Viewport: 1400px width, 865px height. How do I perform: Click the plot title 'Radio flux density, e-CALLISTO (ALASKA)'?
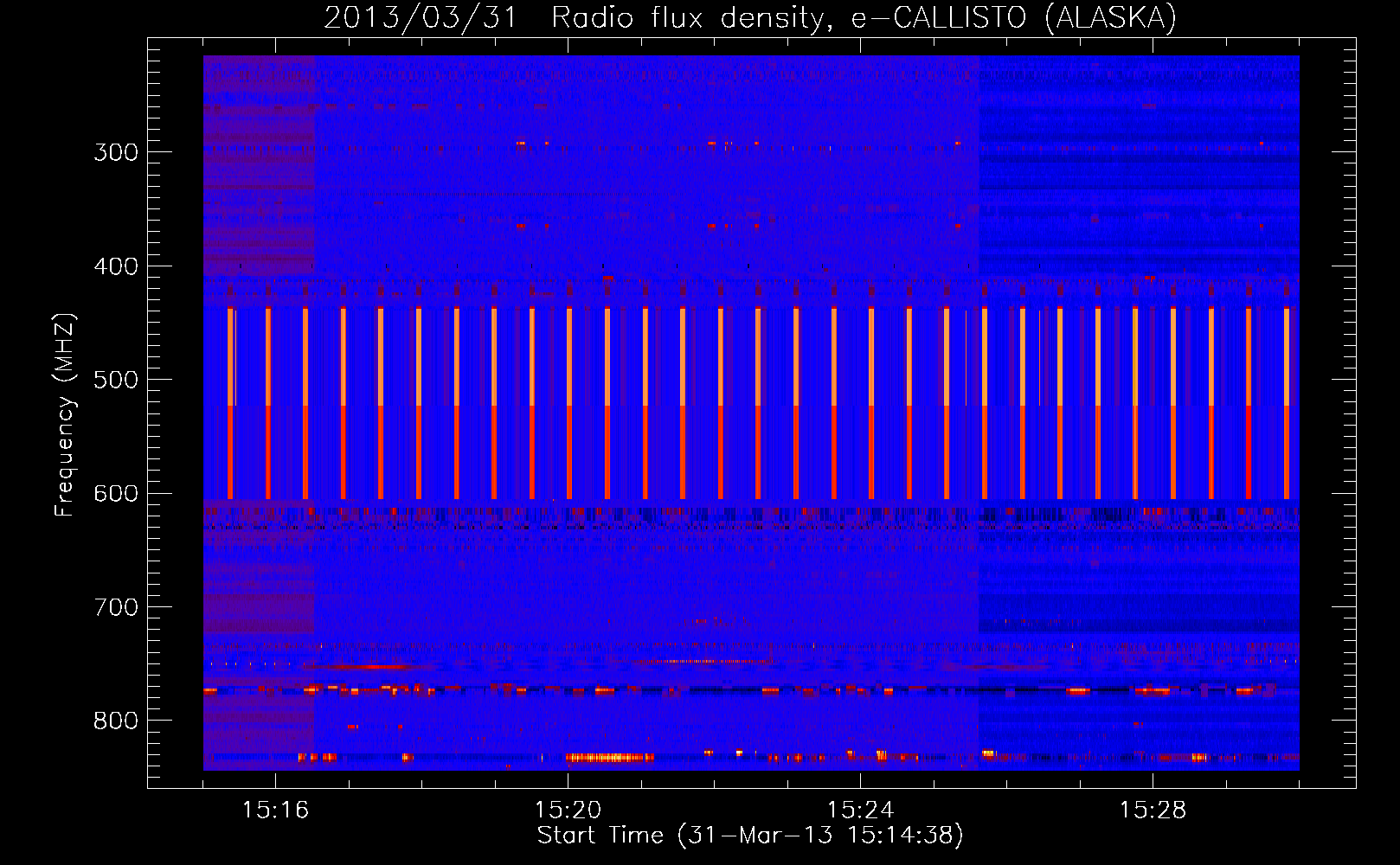pyautogui.click(x=864, y=17)
